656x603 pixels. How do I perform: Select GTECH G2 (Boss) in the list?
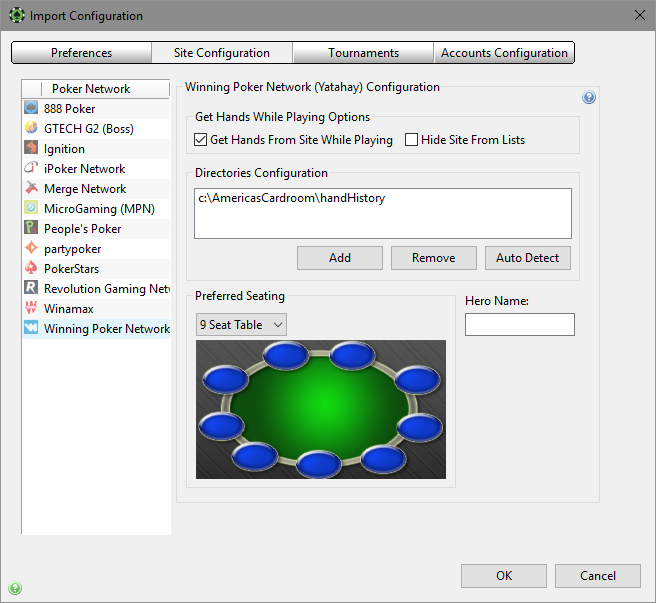point(96,128)
